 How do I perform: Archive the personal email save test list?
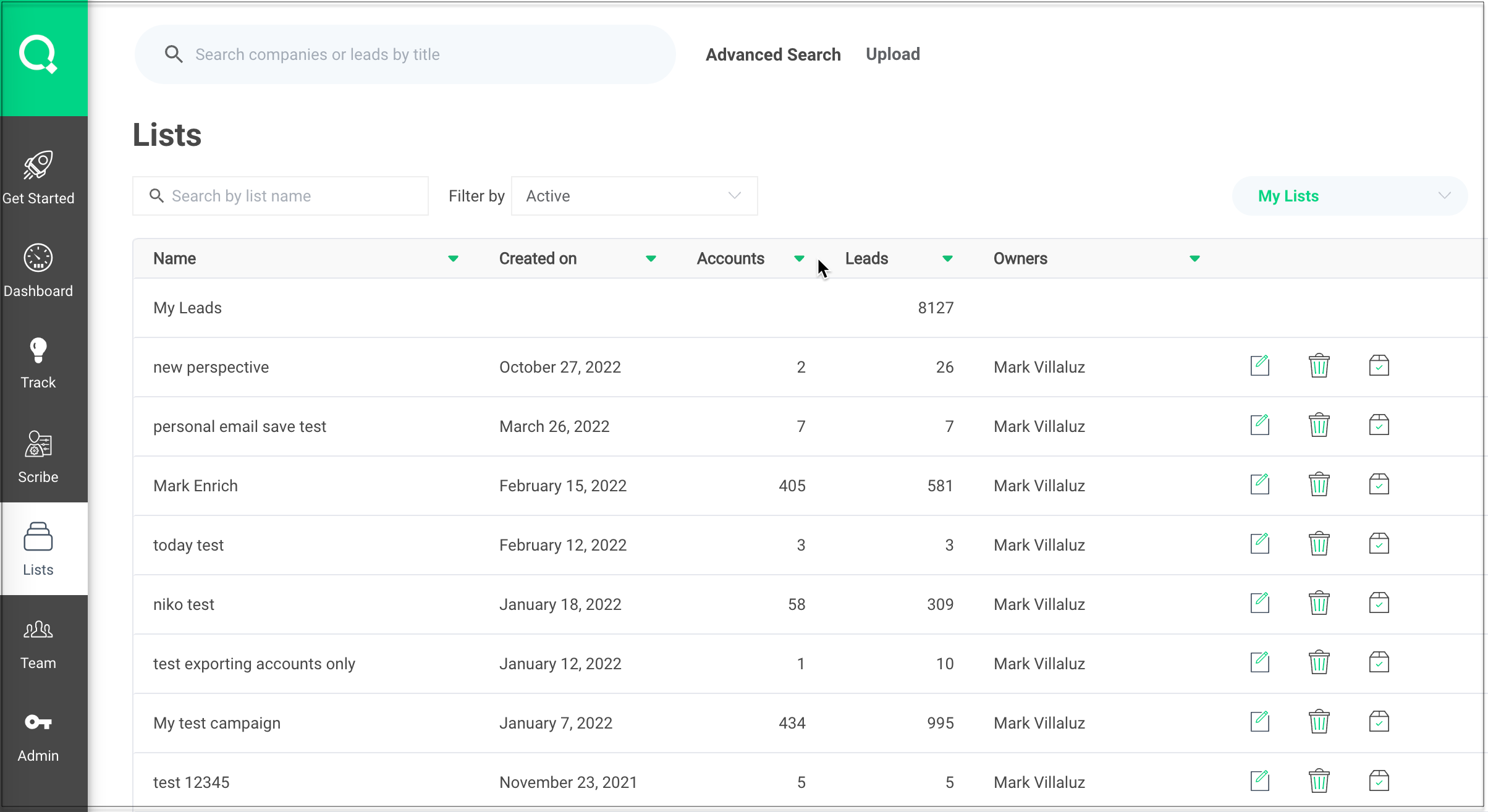coord(1379,425)
